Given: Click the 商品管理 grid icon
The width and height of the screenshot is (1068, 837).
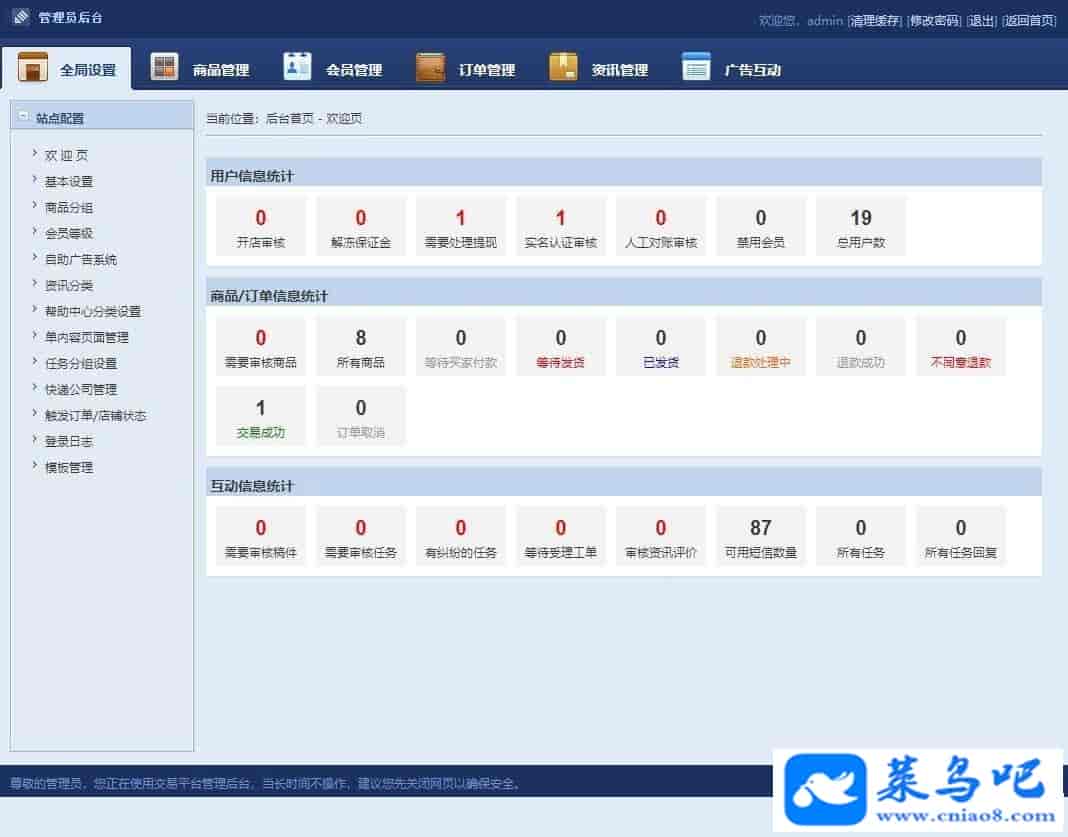Looking at the screenshot, I should [164, 67].
